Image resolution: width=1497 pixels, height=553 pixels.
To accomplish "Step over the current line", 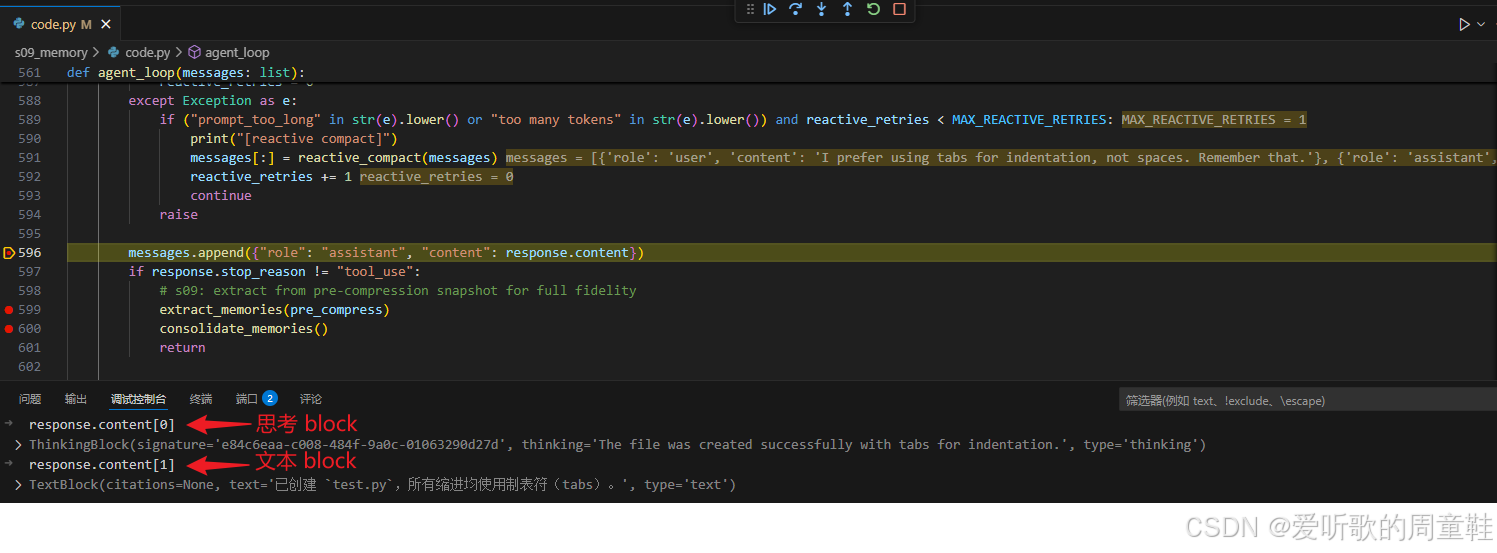I will (x=796, y=9).
